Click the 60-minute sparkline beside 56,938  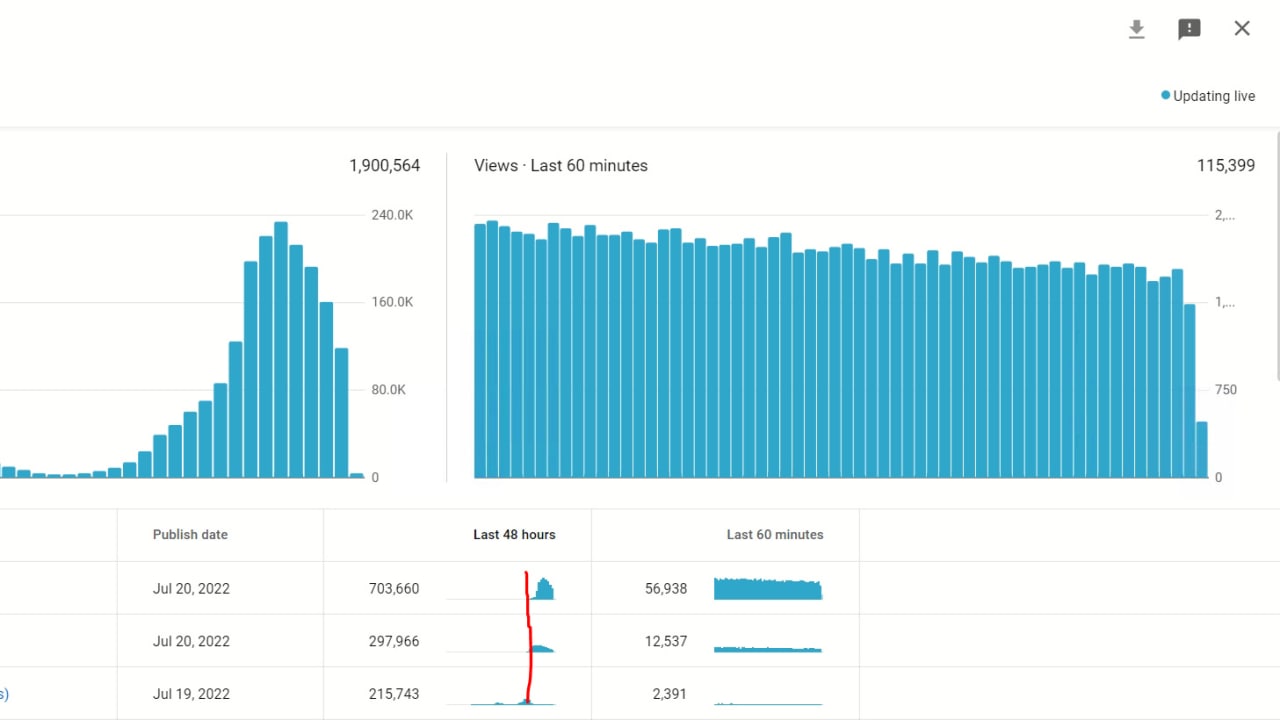point(767,589)
